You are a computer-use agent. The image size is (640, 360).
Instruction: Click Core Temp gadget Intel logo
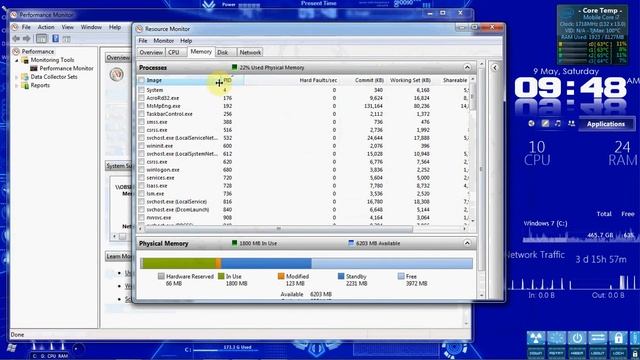567,14
